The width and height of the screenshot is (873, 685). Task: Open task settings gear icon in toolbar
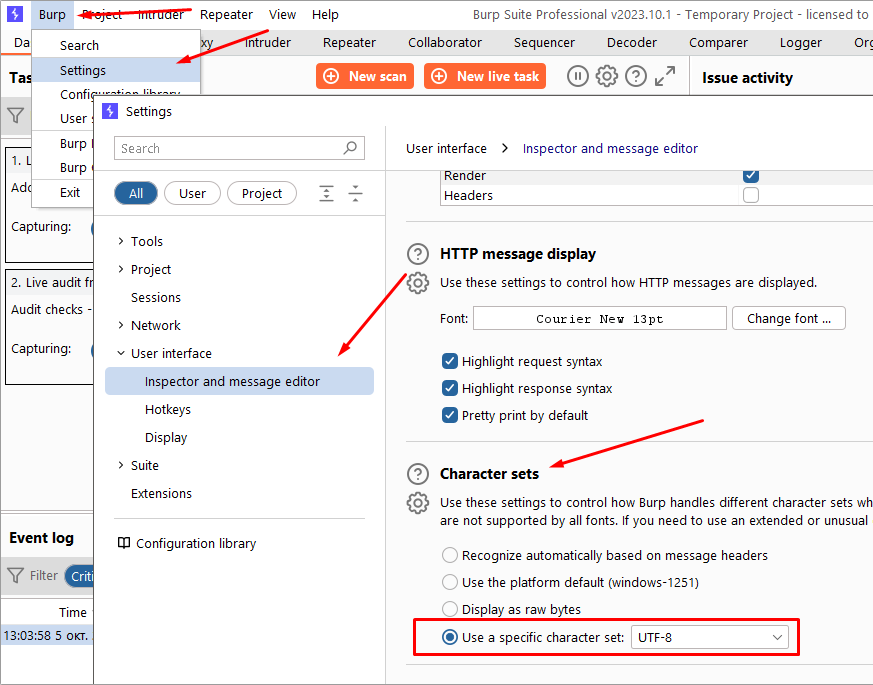(x=607, y=77)
